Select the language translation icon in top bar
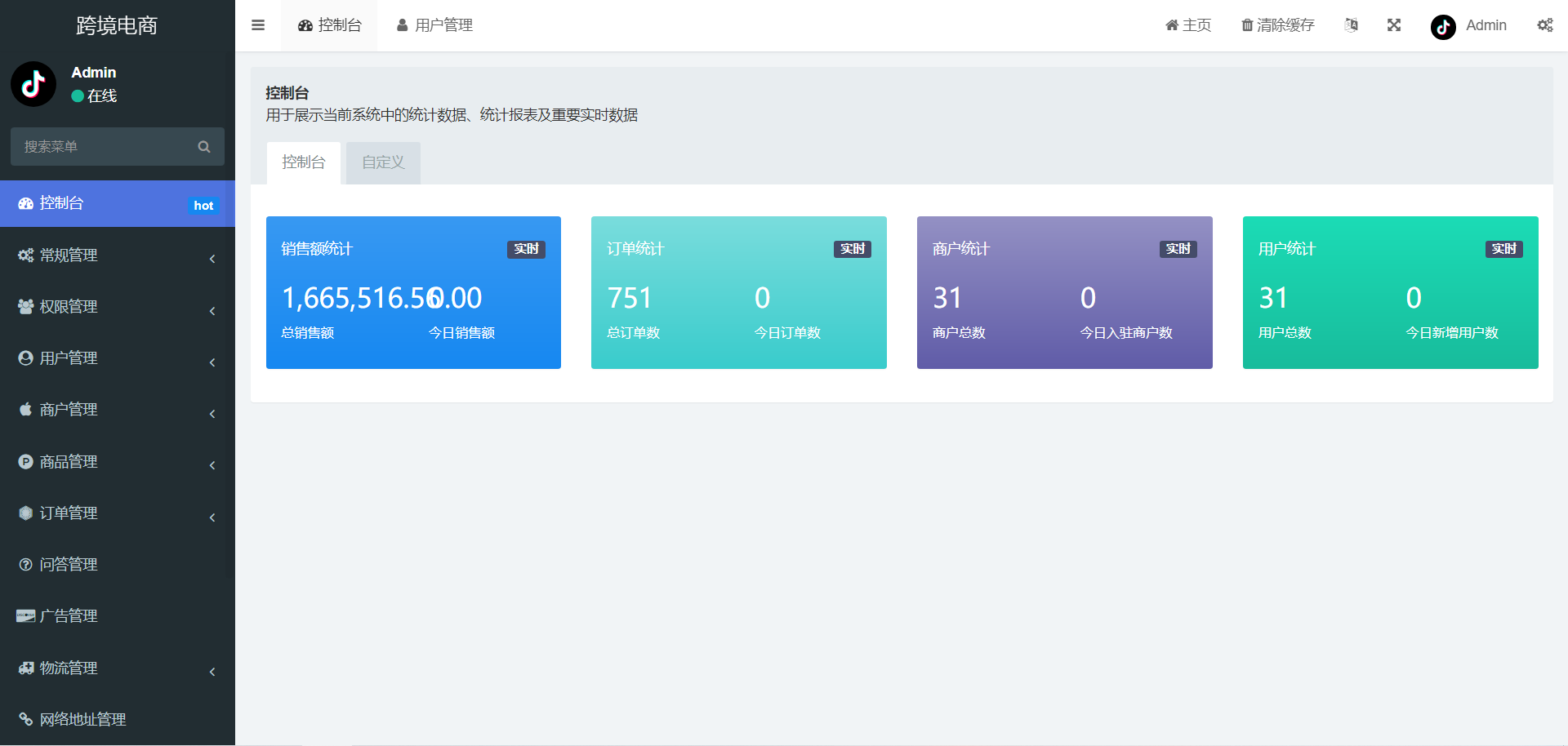1568x746 pixels. [x=1352, y=24]
